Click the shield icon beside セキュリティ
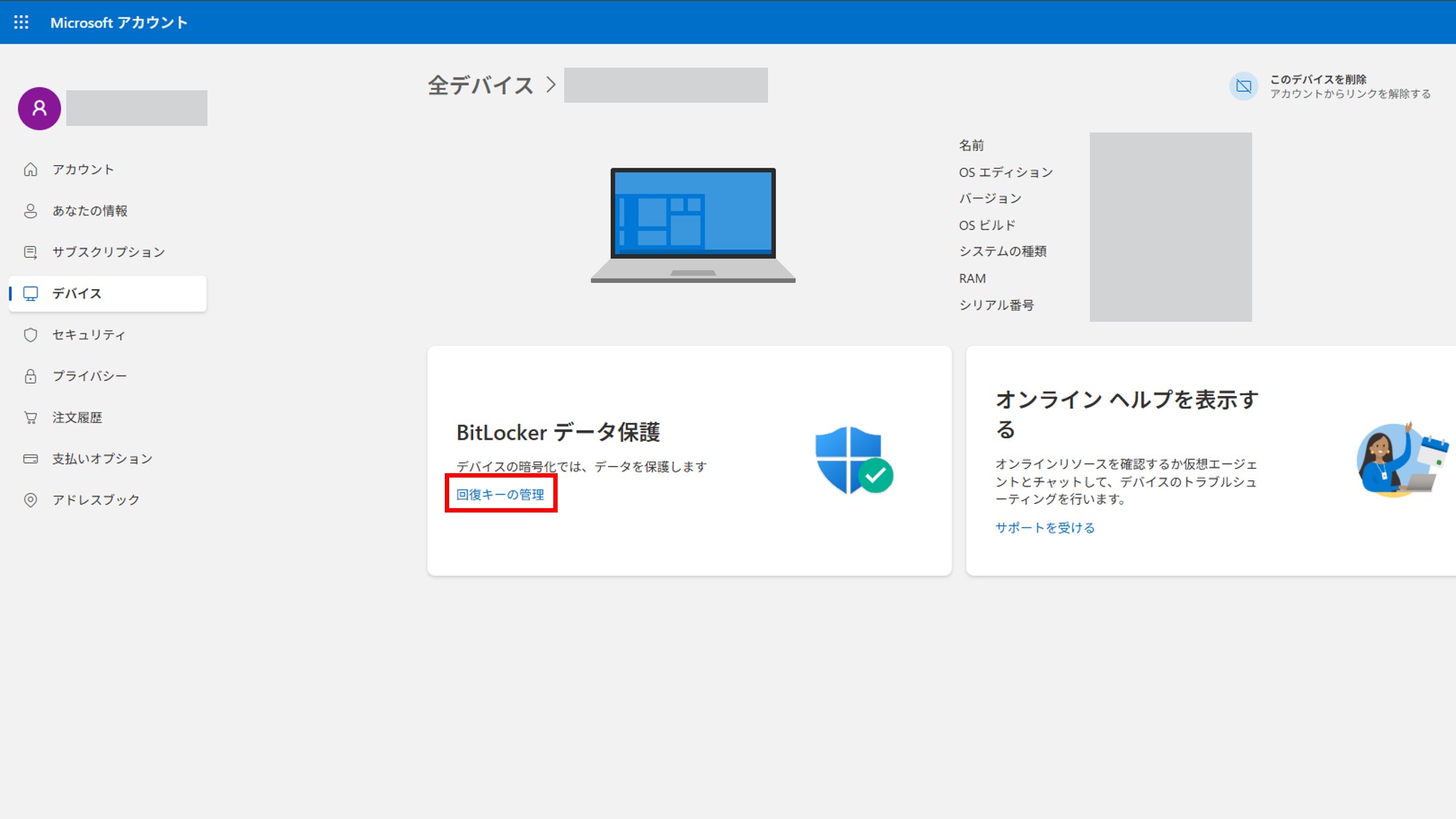The width and height of the screenshot is (1456, 819). point(31,335)
